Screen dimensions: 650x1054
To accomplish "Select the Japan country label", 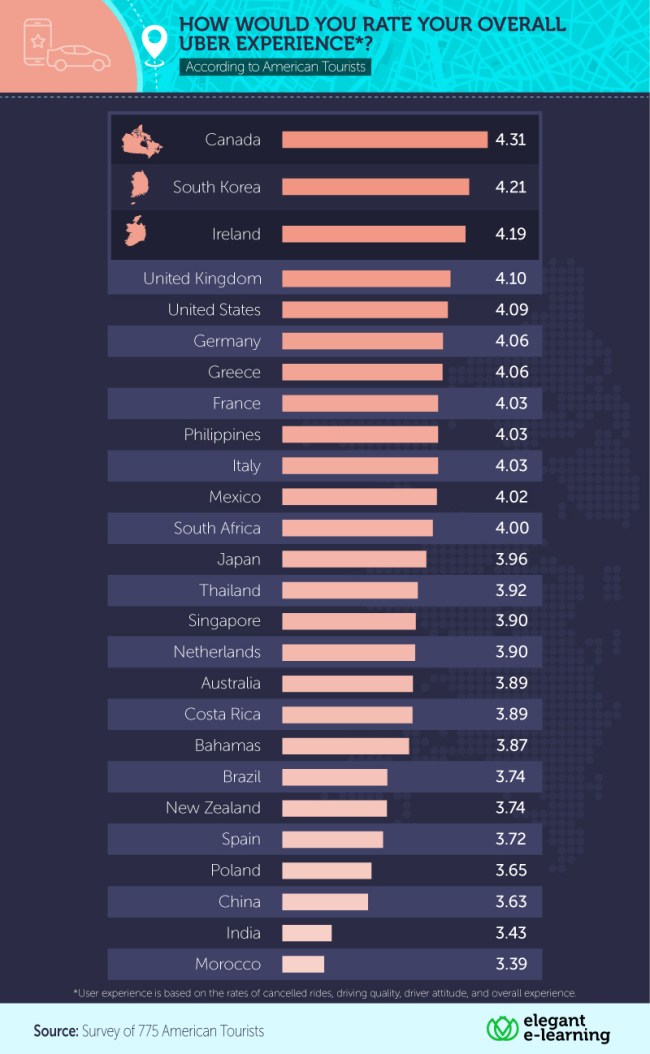I will tap(239, 559).
